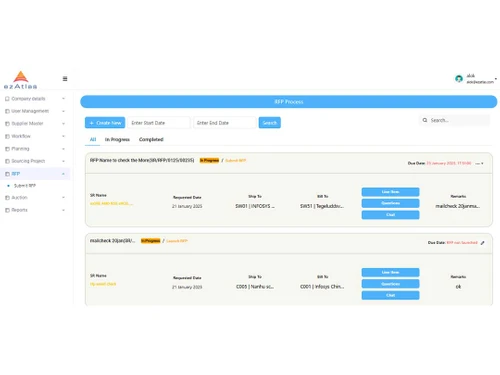
Task: Click the In Progress badge on mailcheck card
Action: tap(151, 241)
